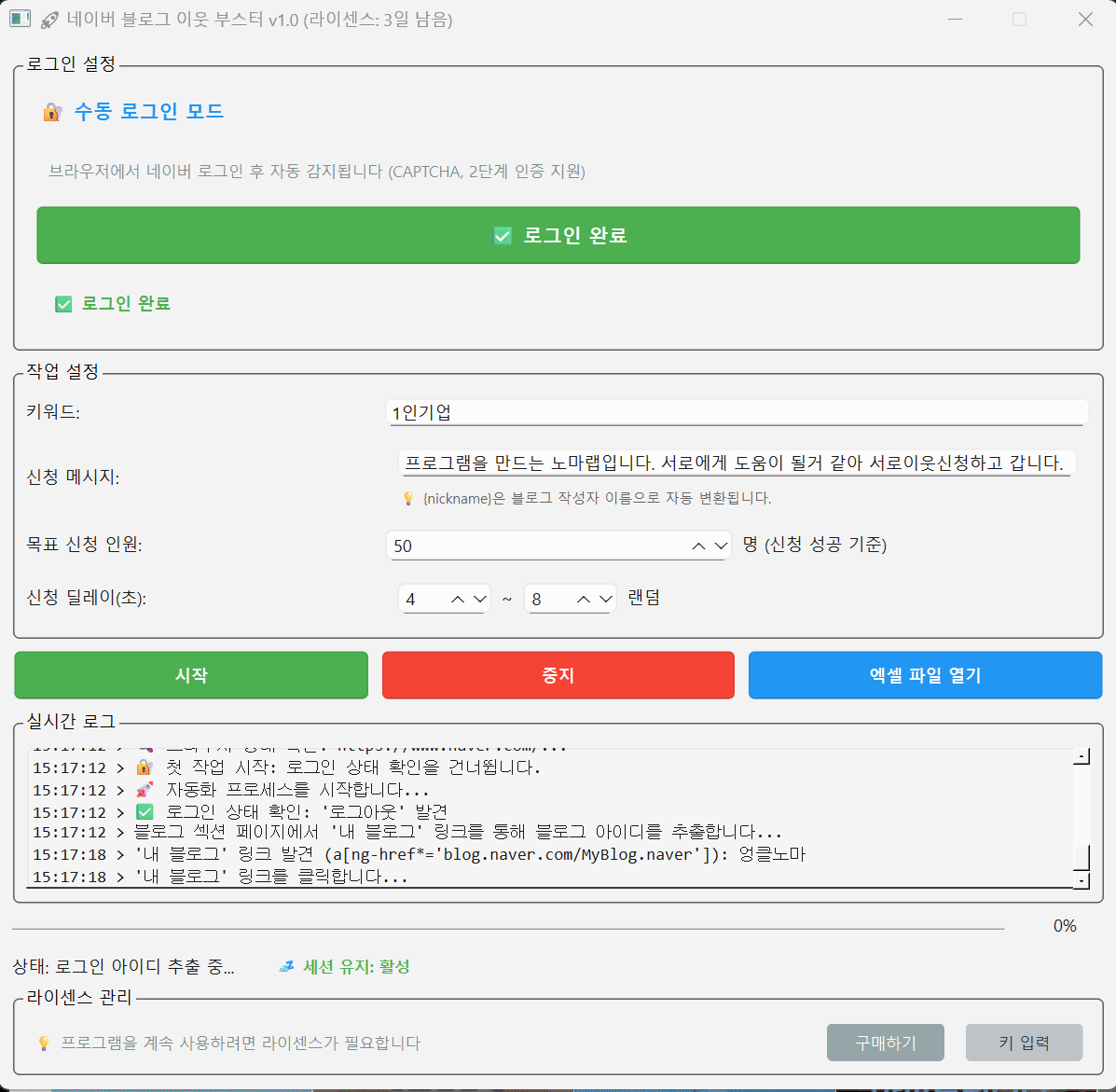
Task: Click the lightbulb icon under 신청 메시지
Action: click(x=407, y=499)
